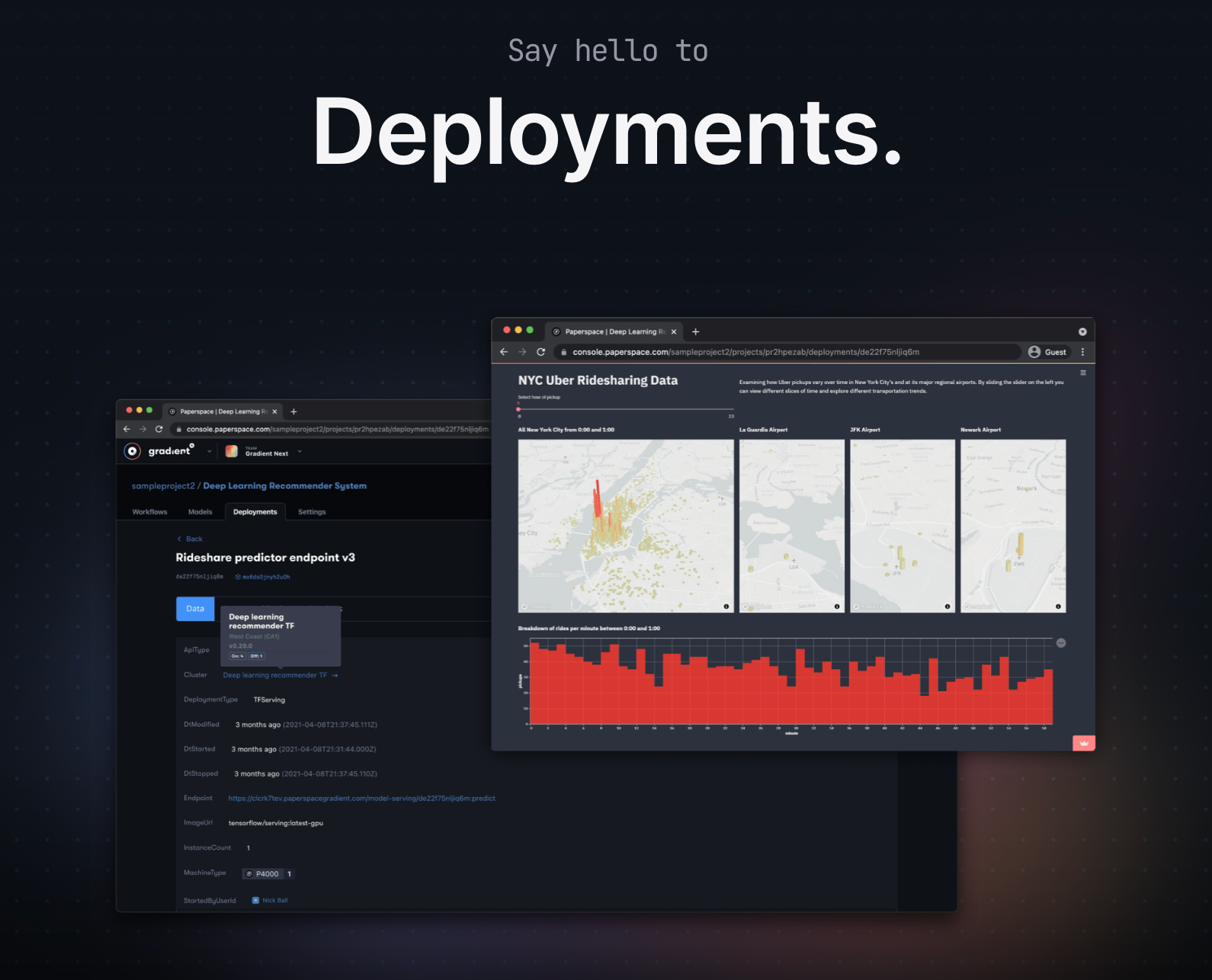Reload page in the front browser window
The image size is (1212, 980).
click(541, 352)
